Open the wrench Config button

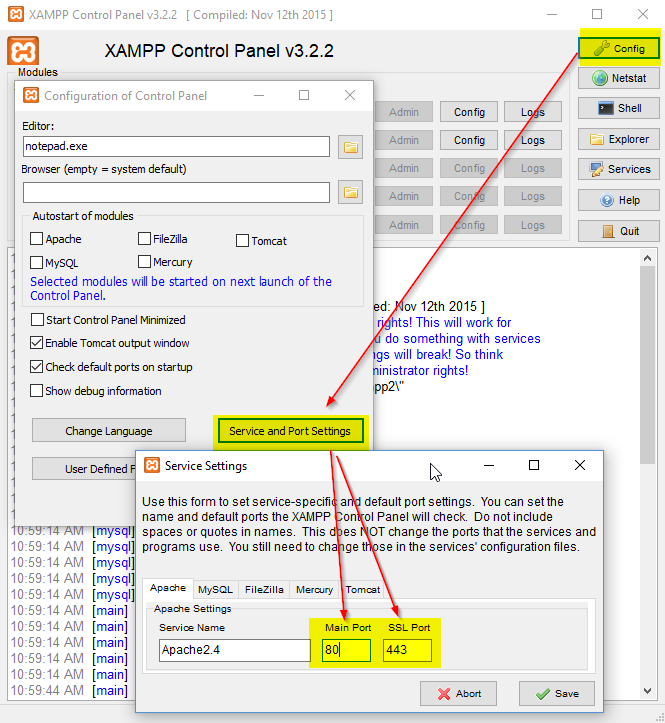tap(619, 47)
